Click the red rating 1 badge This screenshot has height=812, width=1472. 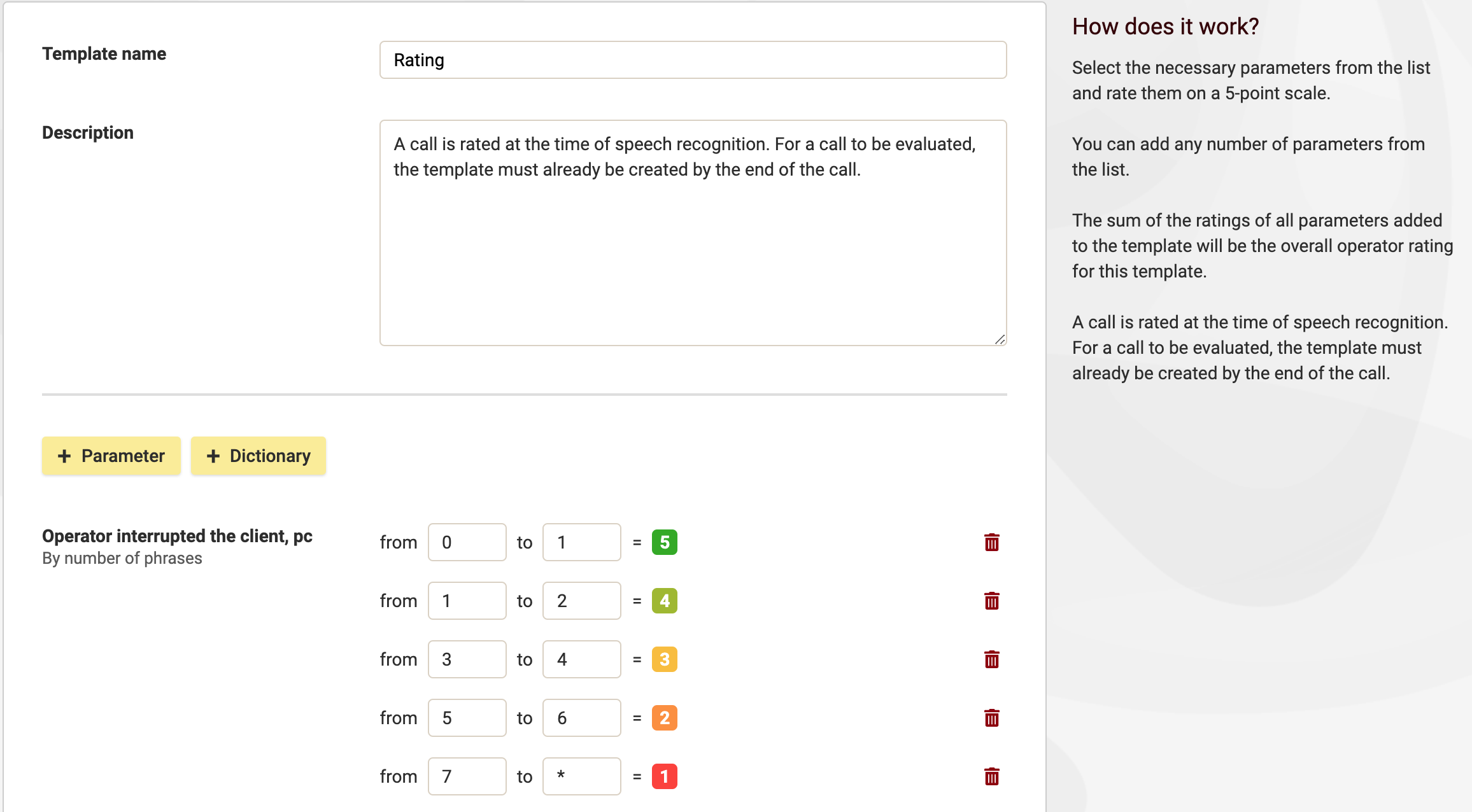(664, 776)
